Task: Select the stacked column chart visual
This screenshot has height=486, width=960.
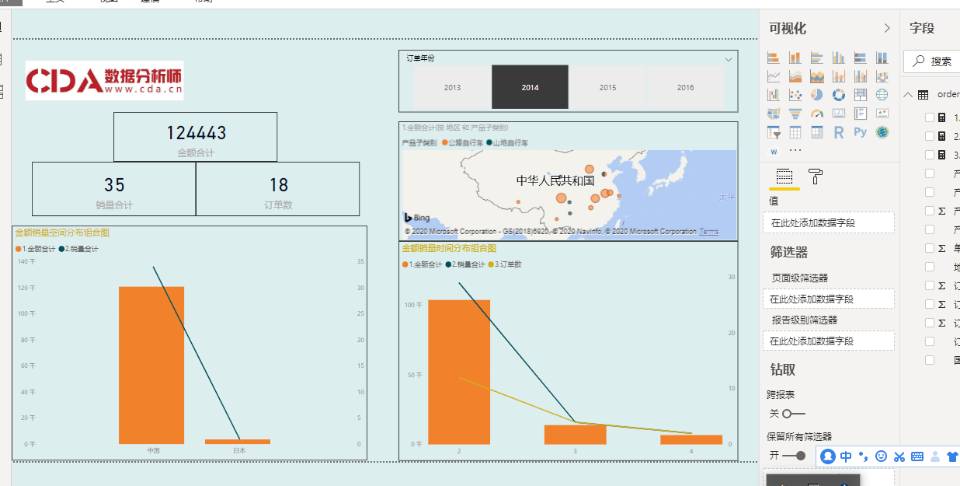Action: 795,58
